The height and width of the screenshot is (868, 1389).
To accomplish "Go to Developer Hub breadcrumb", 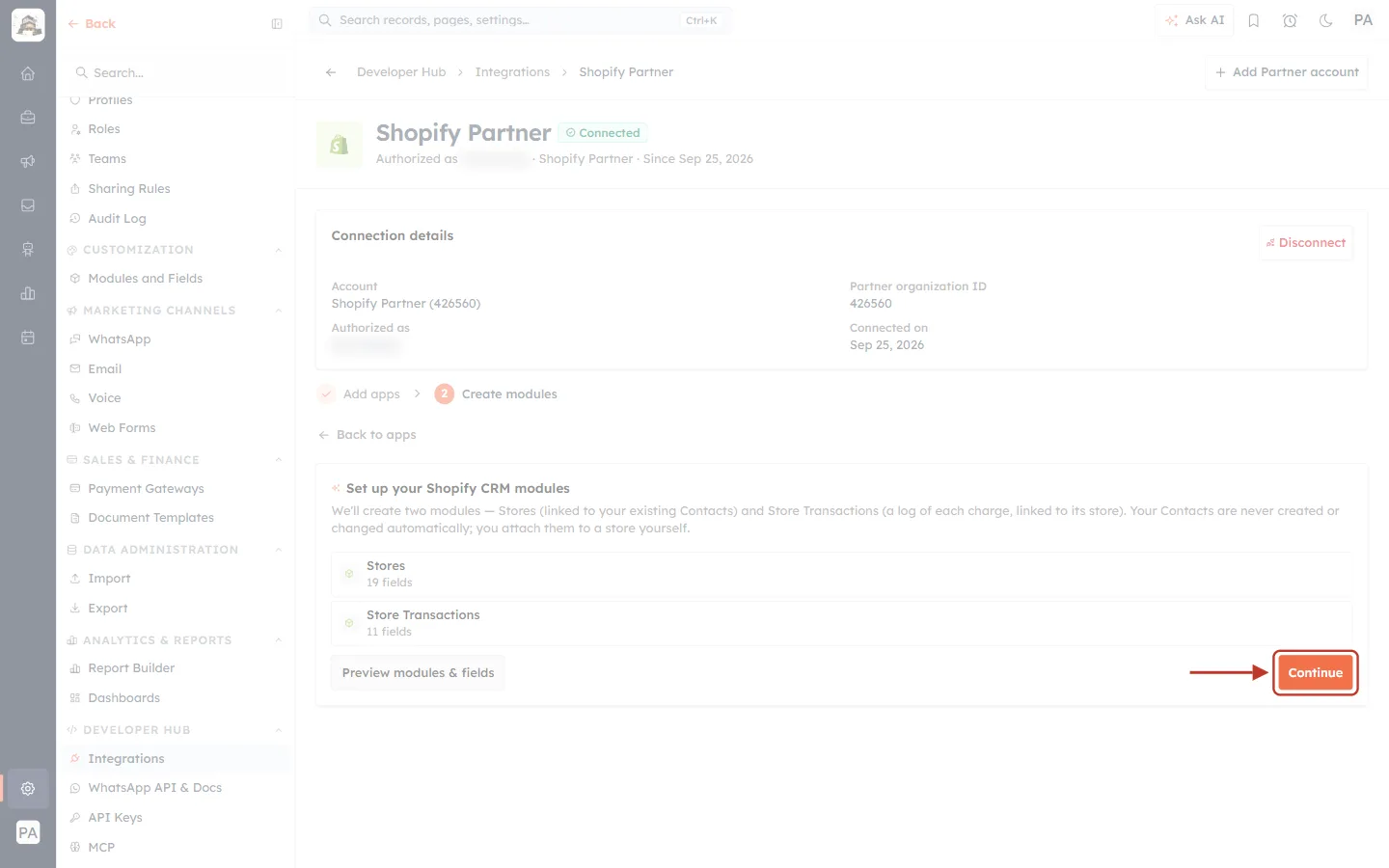I will (x=401, y=72).
